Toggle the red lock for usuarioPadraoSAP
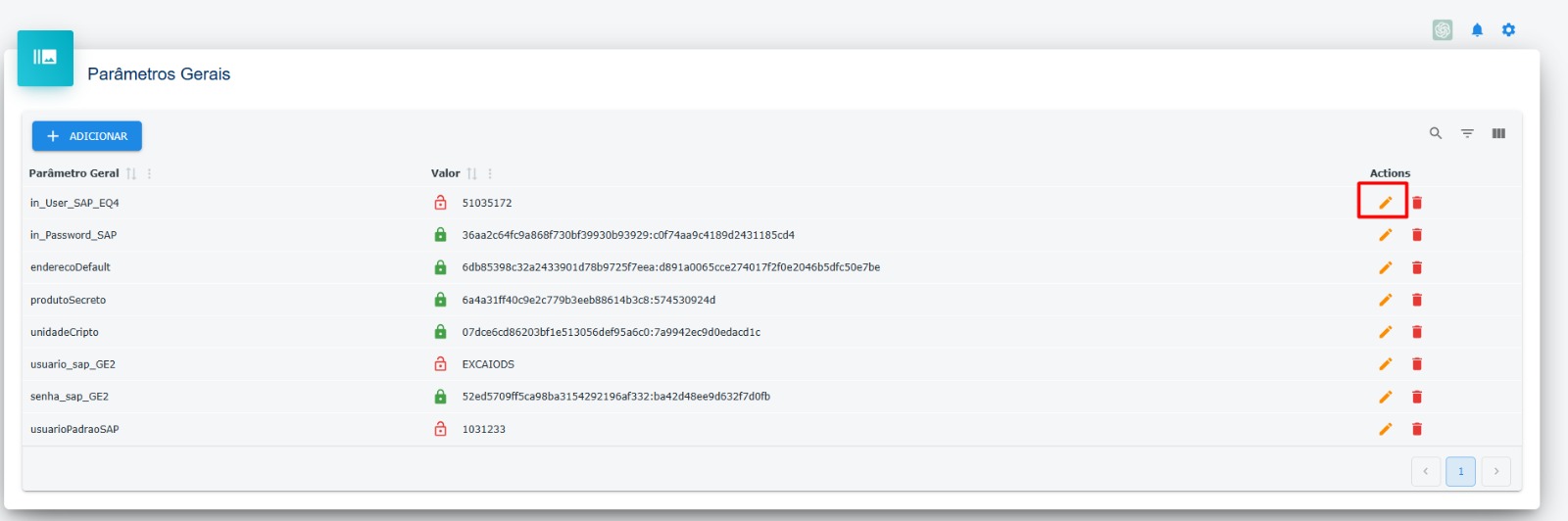Viewport: 1568px width, 521px height. (x=440, y=429)
